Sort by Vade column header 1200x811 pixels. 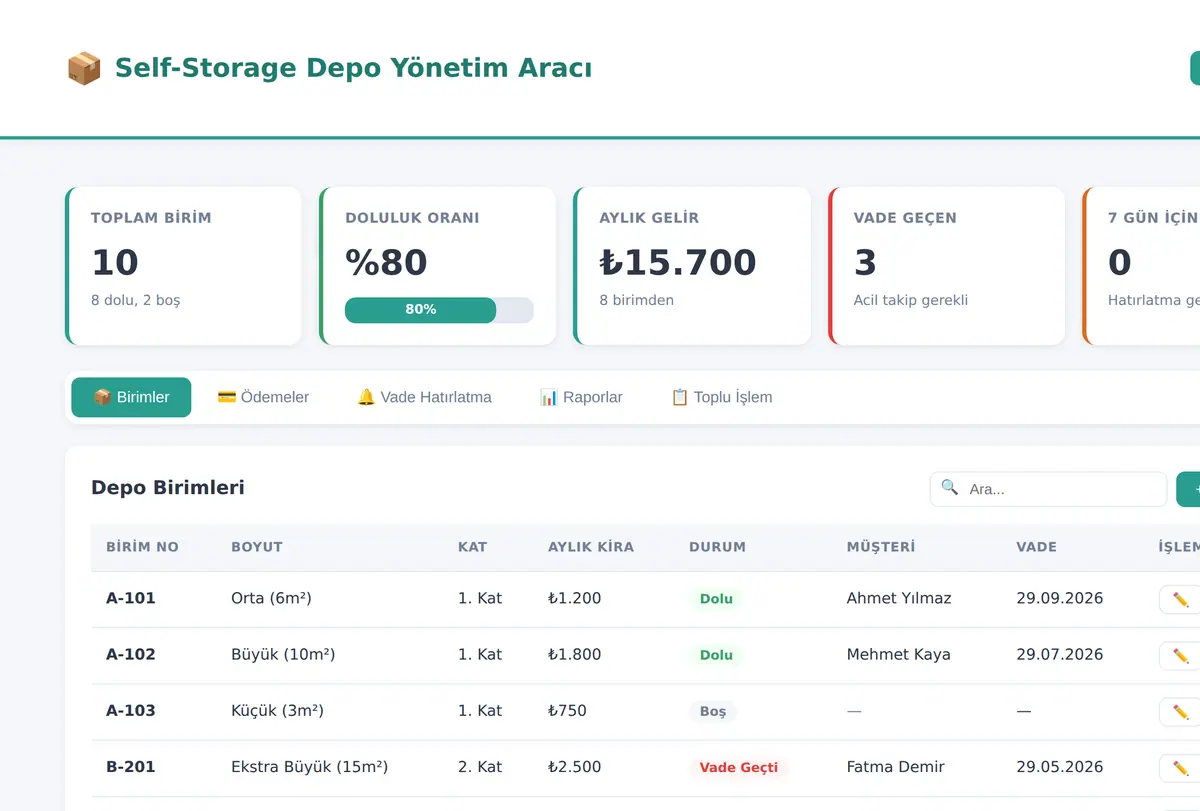click(x=1037, y=547)
